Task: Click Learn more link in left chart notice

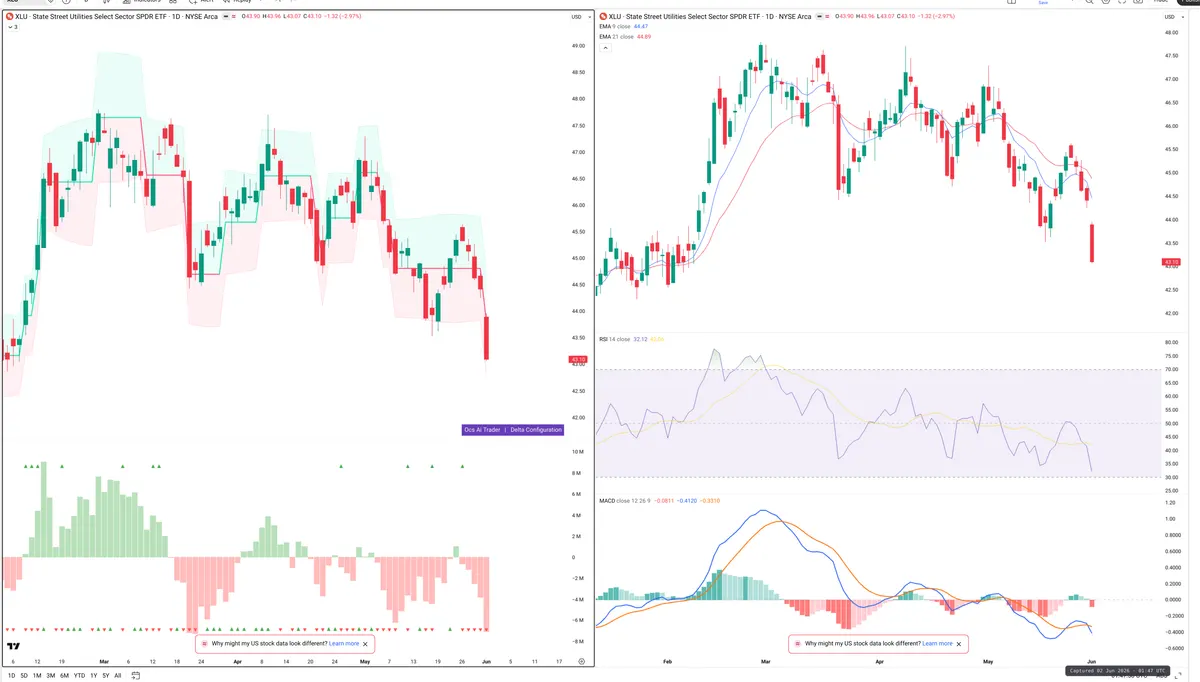Action: point(344,644)
